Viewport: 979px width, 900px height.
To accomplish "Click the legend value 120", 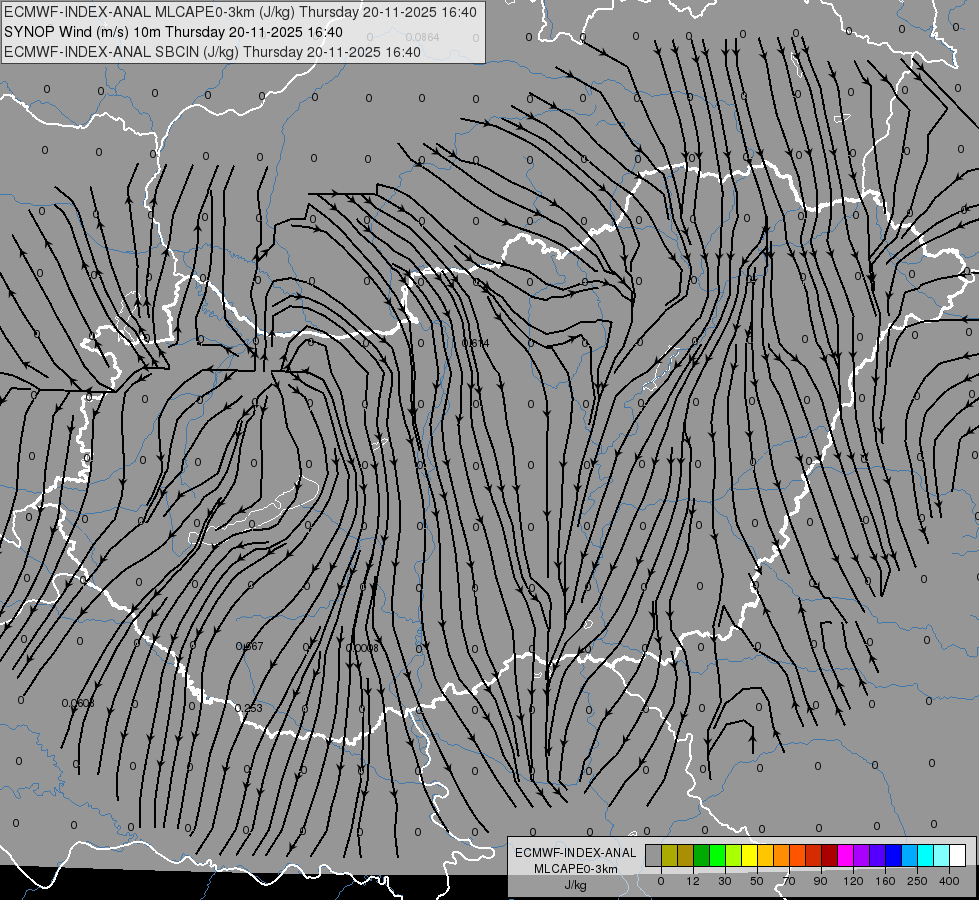I will click(x=853, y=881).
